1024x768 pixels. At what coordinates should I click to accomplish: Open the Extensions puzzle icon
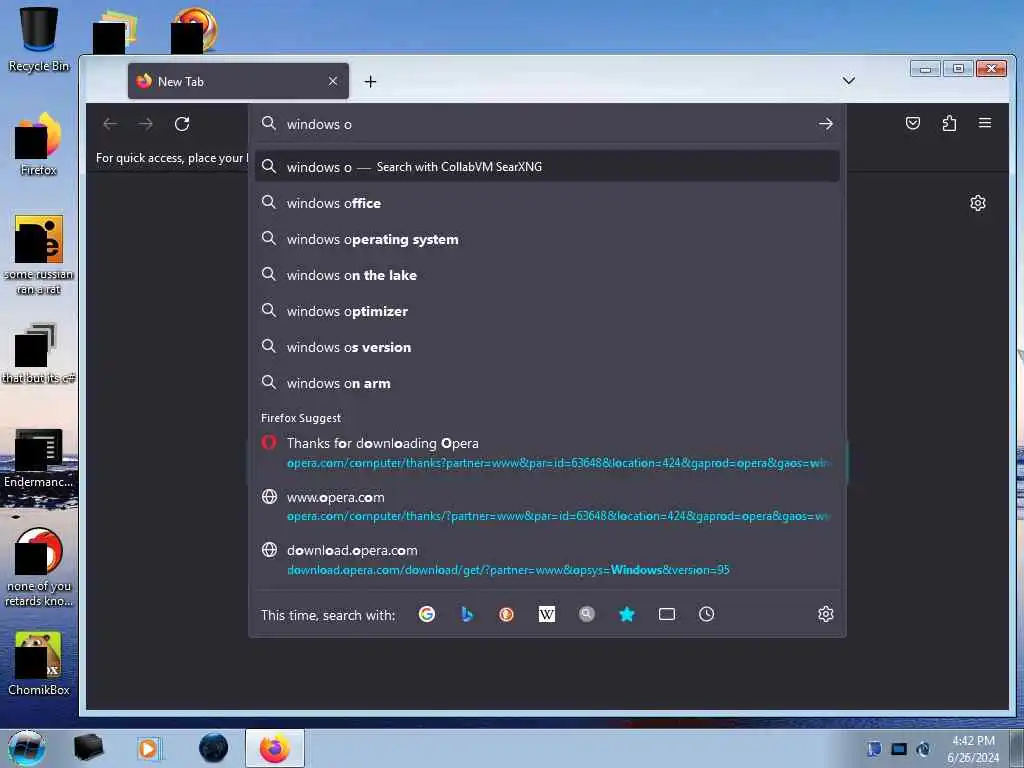pos(949,123)
